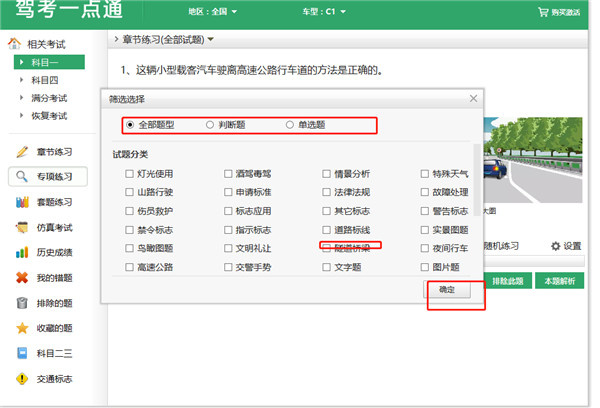The width and height of the screenshot is (600, 408).
Task: Check the 灯光使用 checkbox
Action: (130, 174)
